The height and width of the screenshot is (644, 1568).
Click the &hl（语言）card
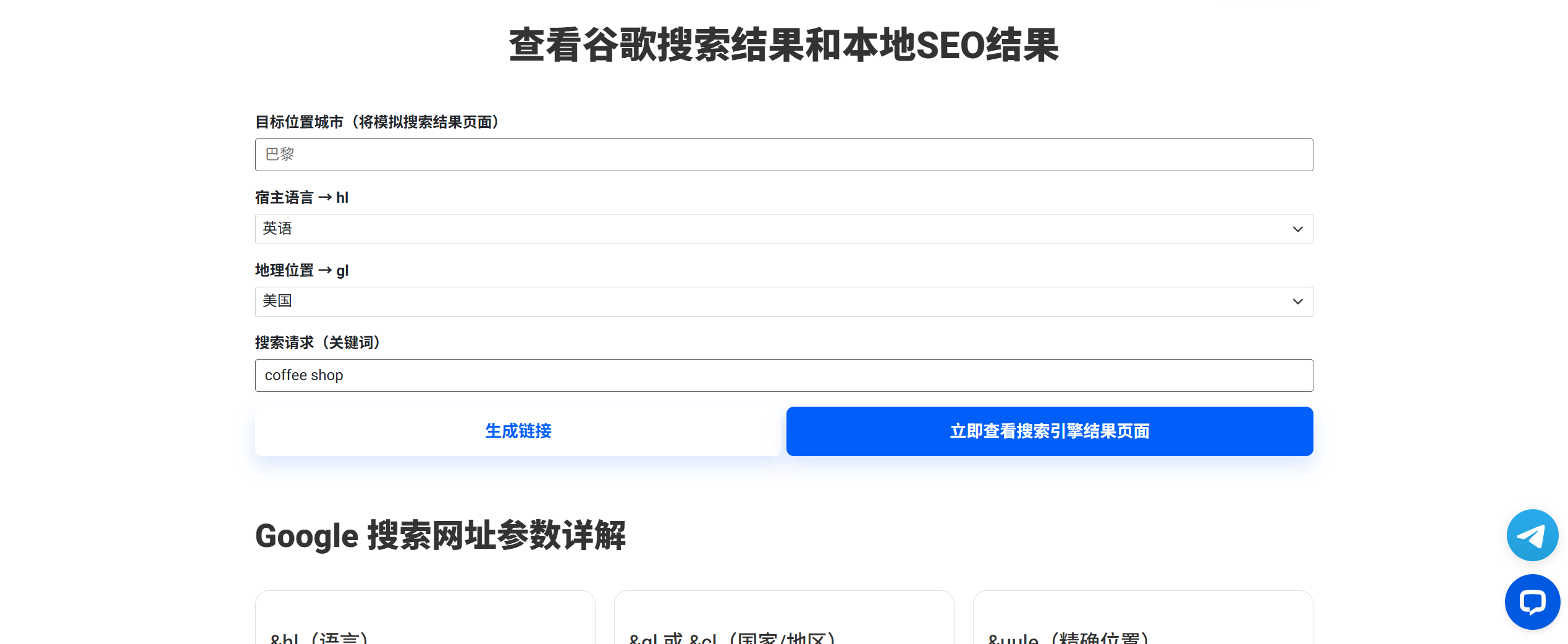425,617
